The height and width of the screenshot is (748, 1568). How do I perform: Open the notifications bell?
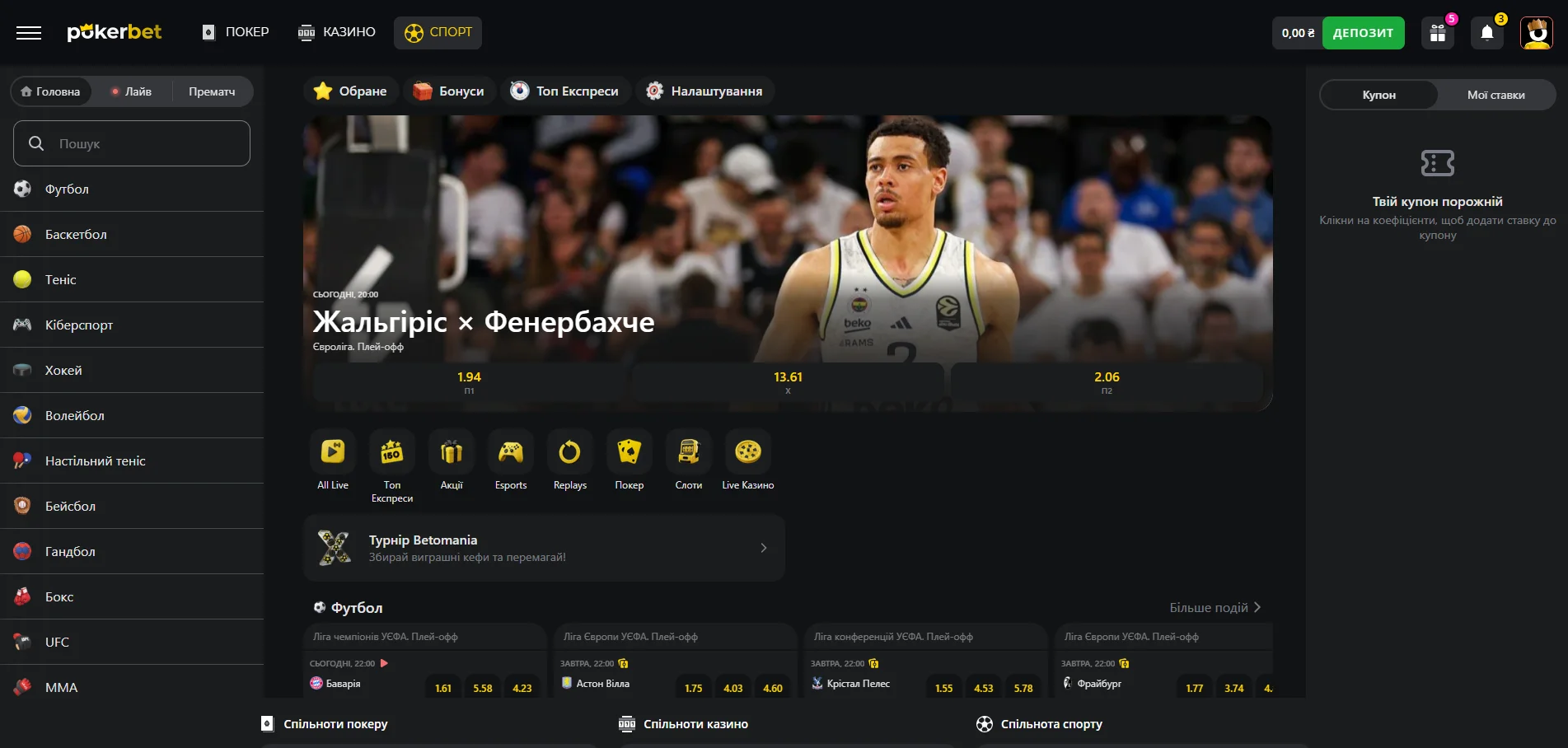(x=1487, y=33)
